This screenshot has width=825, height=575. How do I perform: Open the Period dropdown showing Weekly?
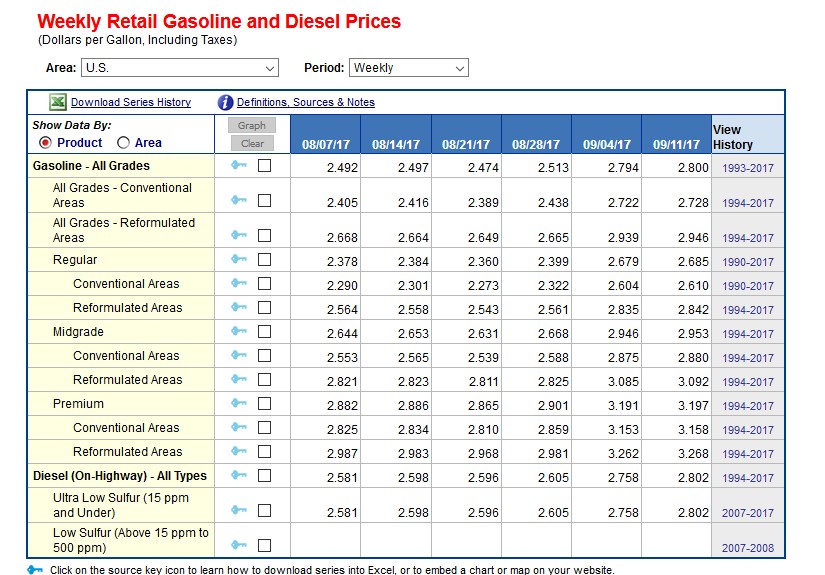coord(408,68)
